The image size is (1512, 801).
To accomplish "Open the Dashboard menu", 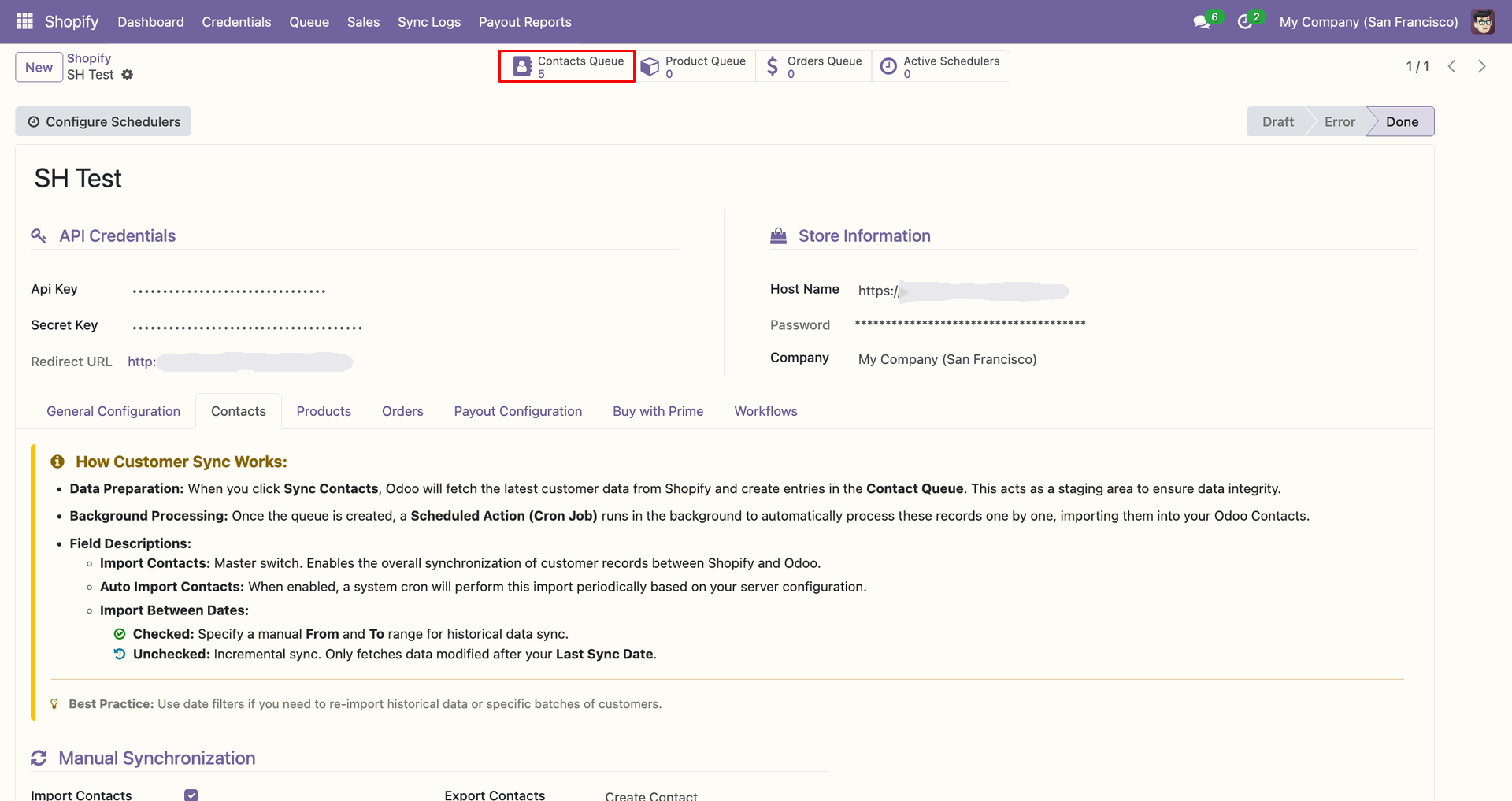I will pyautogui.click(x=150, y=22).
